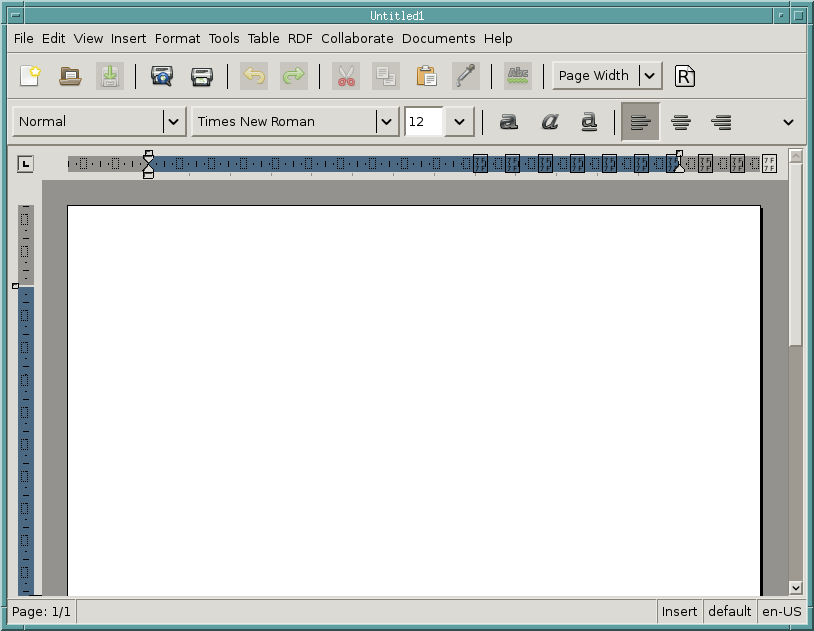Print the document using the printer icon

pyautogui.click(x=202, y=76)
